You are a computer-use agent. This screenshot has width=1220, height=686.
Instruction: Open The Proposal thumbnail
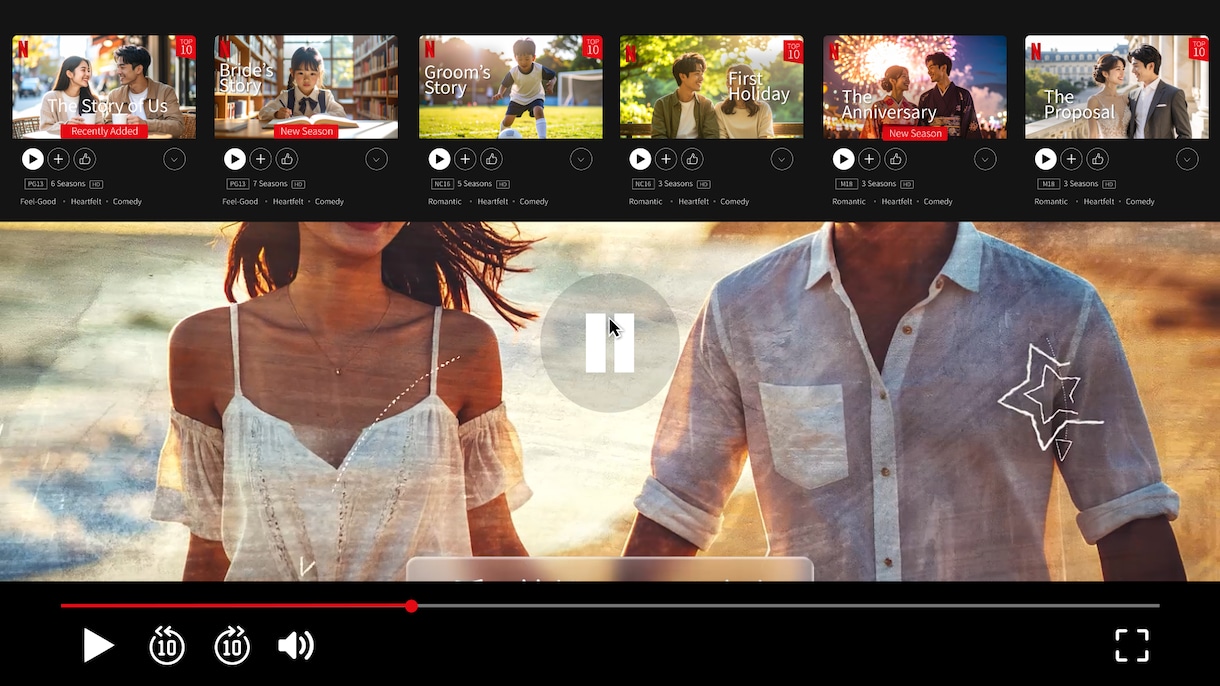pyautogui.click(x=1117, y=87)
